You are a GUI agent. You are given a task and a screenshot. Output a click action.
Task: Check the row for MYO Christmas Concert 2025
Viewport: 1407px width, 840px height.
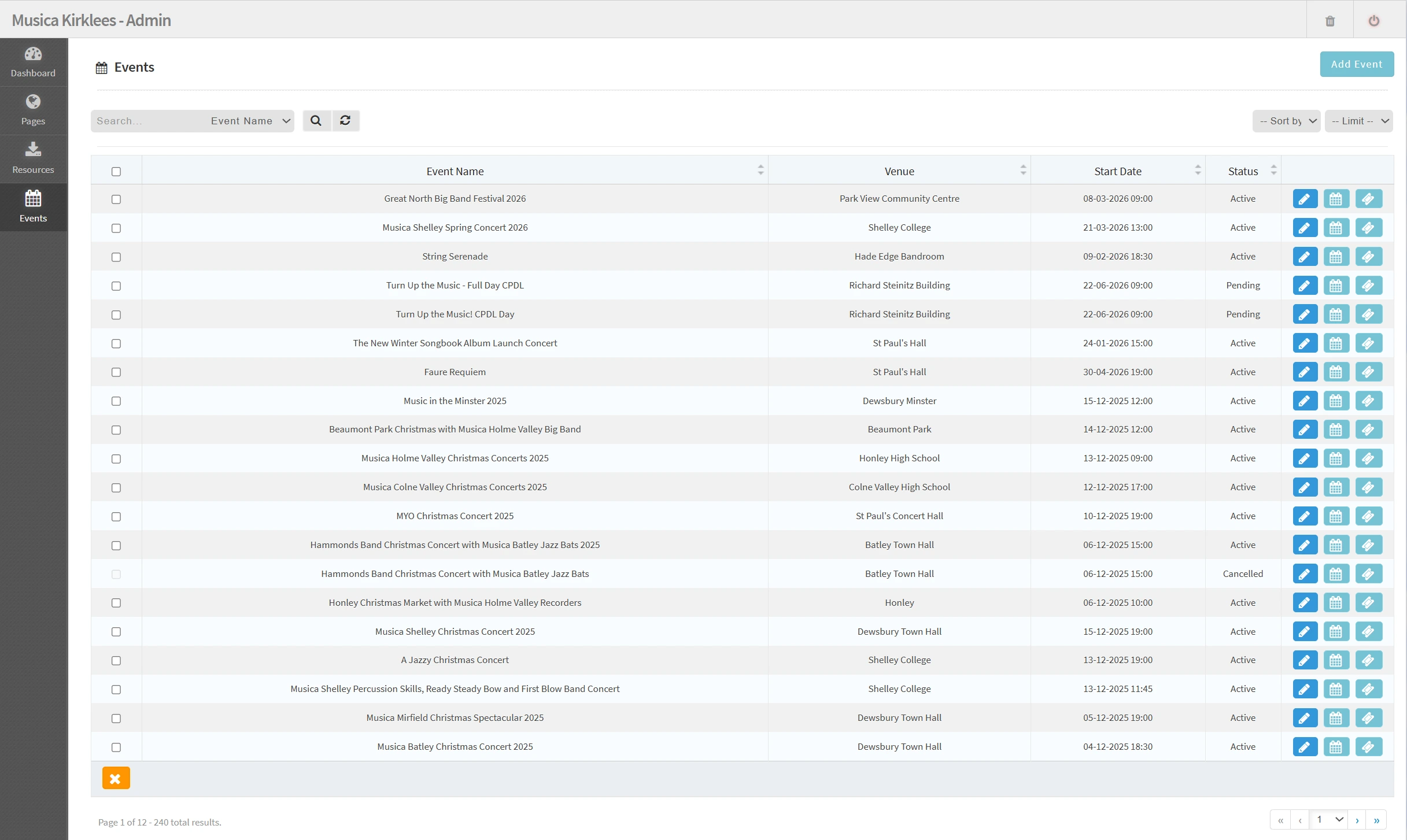[116, 516]
